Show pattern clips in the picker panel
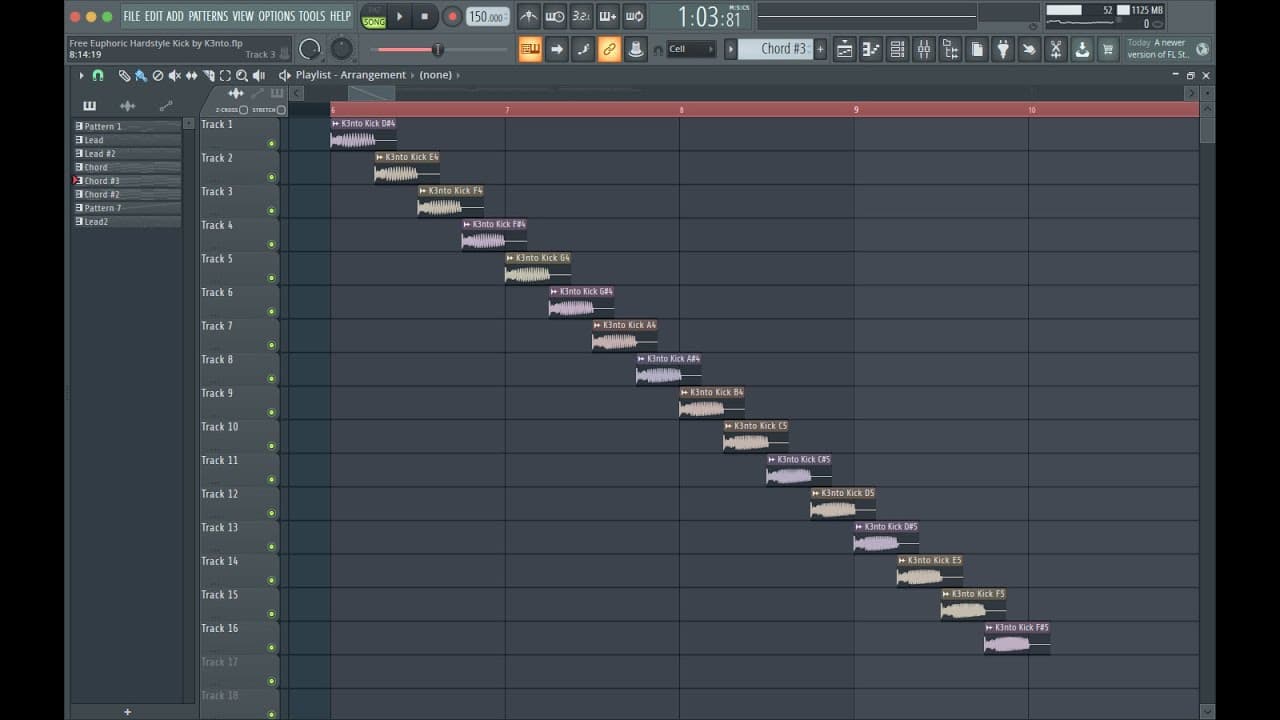Screen dimensions: 1280x720 [x=89, y=106]
